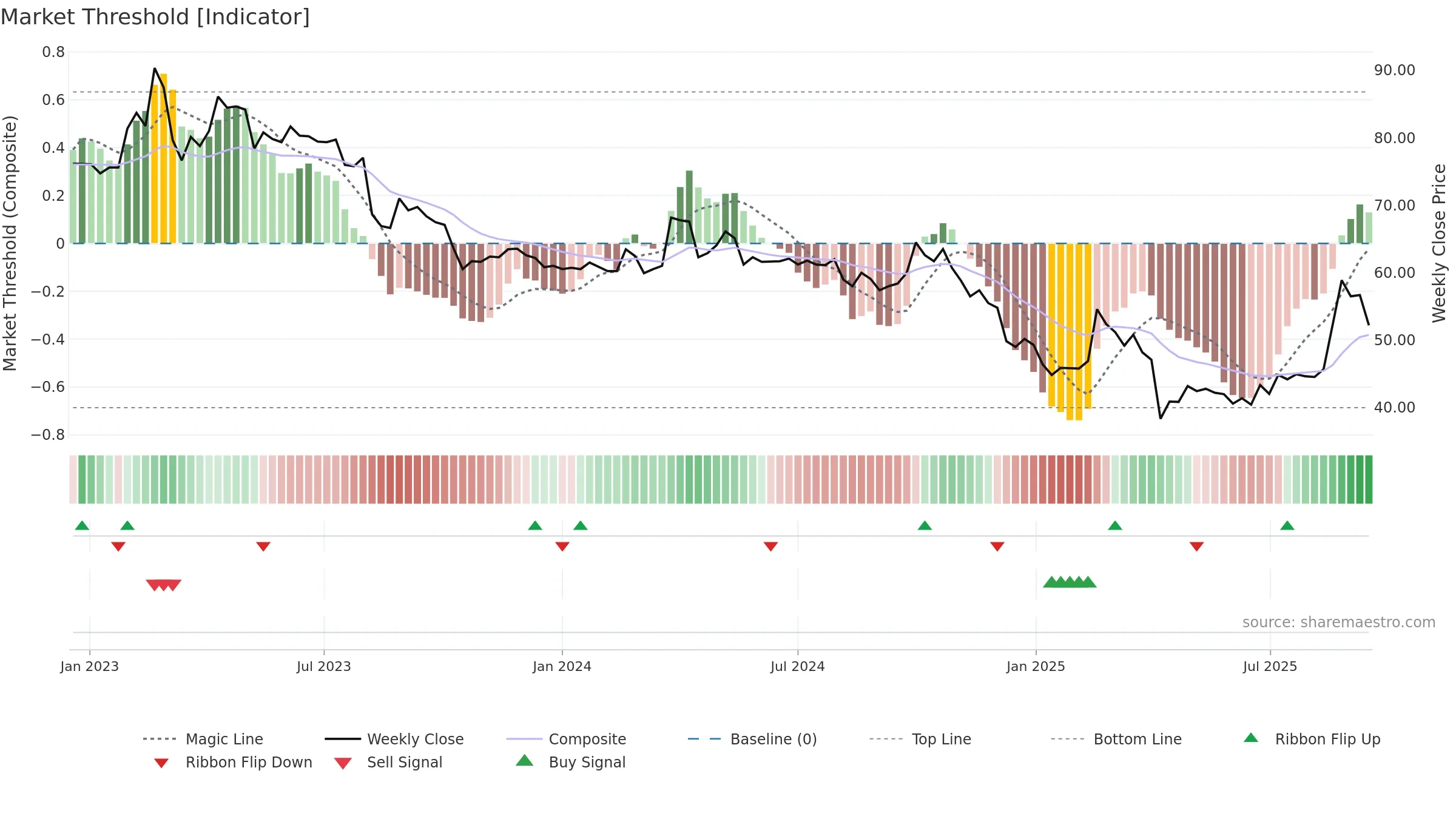Toggle the Ribbon Flip Up legend entry
This screenshot has height=819, width=1456.
pos(1312,739)
